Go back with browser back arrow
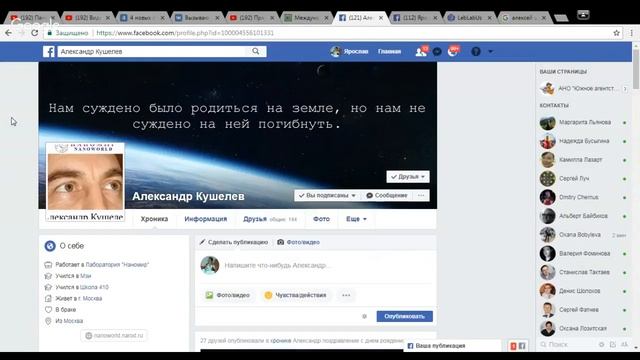 click(9, 33)
